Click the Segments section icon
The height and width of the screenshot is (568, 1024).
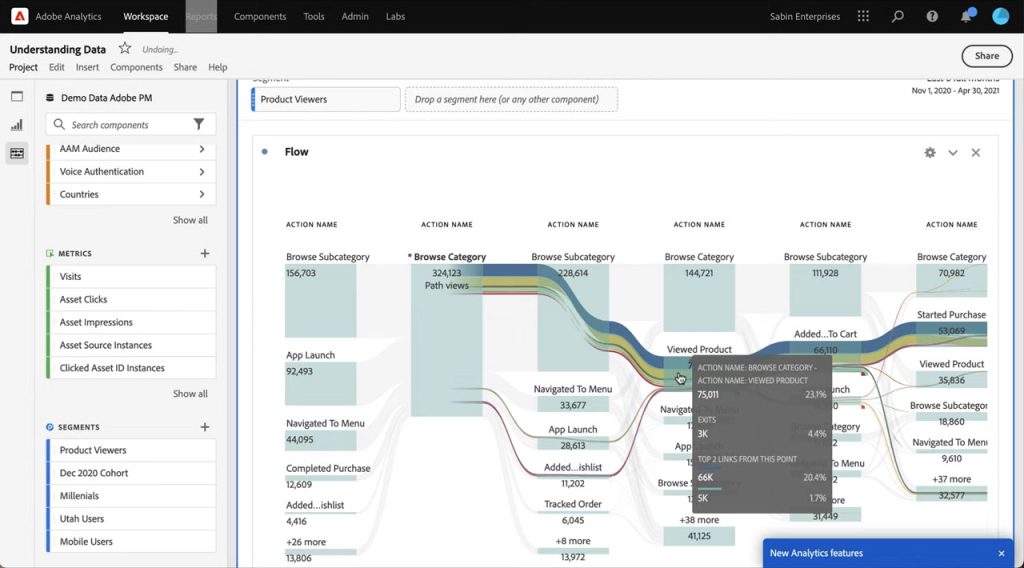click(x=50, y=427)
